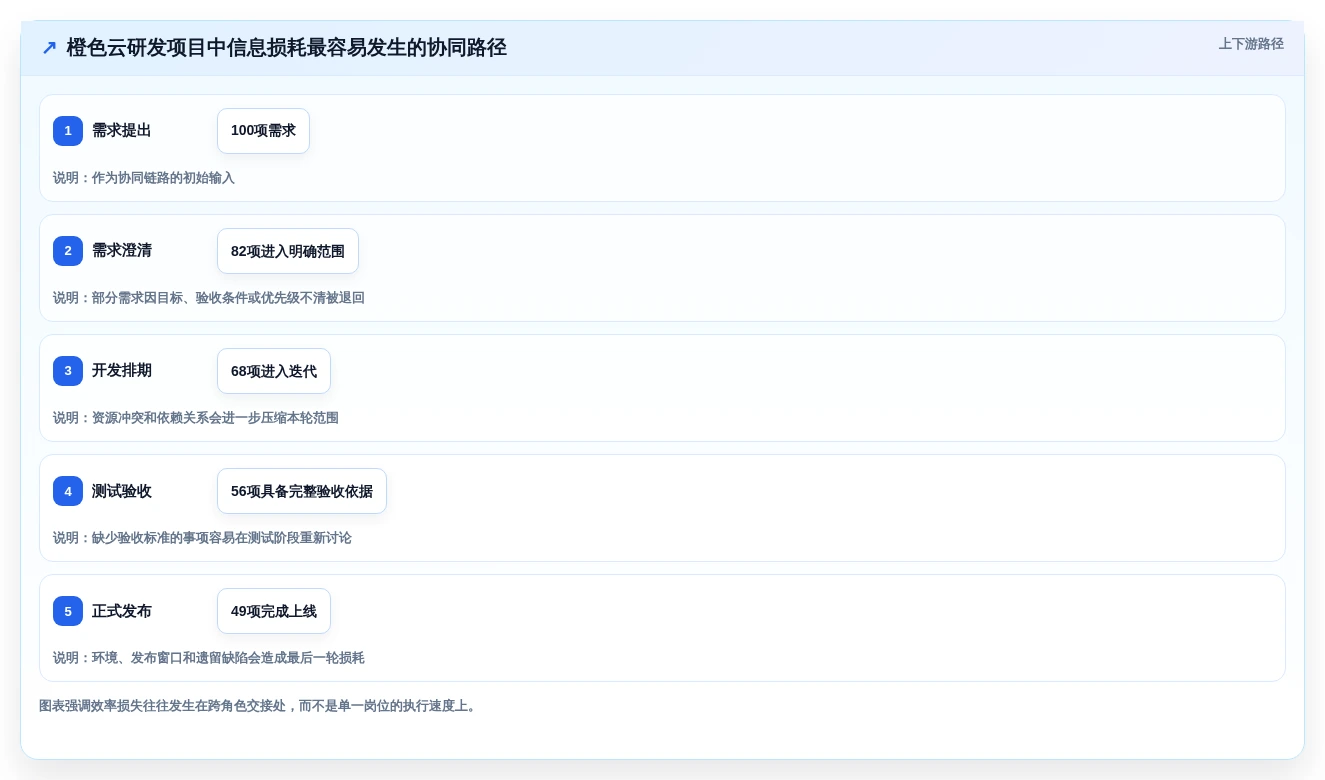Image resolution: width=1325 pixels, height=780 pixels.
Task: Click the 上下游路径 label in header
Action: (x=1251, y=44)
